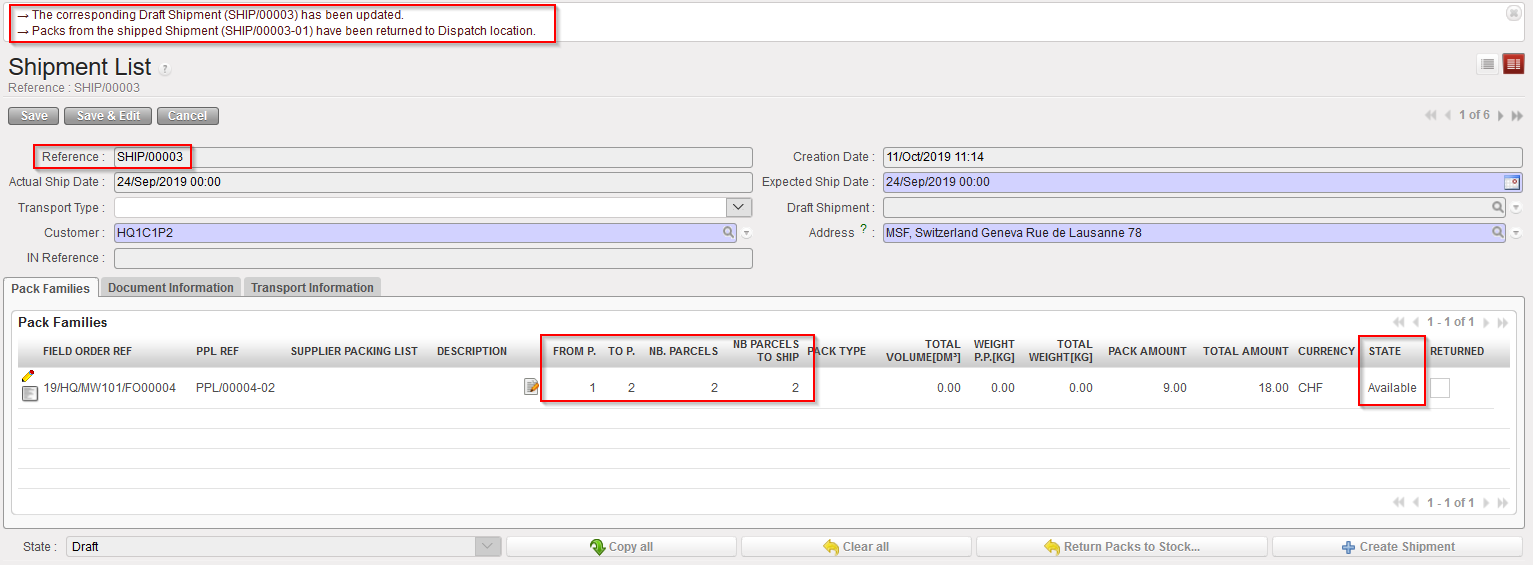Expand Draft Shipment field options arrow
The height and width of the screenshot is (565, 1533).
(1516, 208)
